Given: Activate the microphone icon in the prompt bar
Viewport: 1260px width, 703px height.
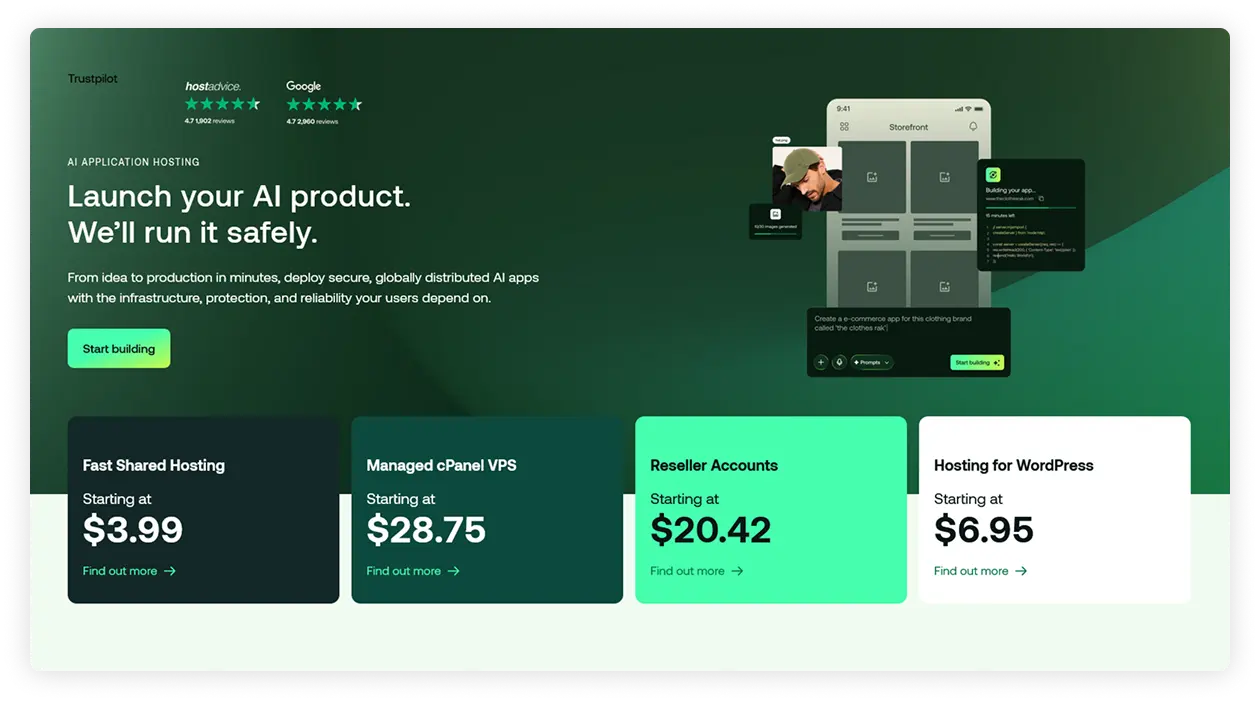Looking at the screenshot, I should (841, 362).
